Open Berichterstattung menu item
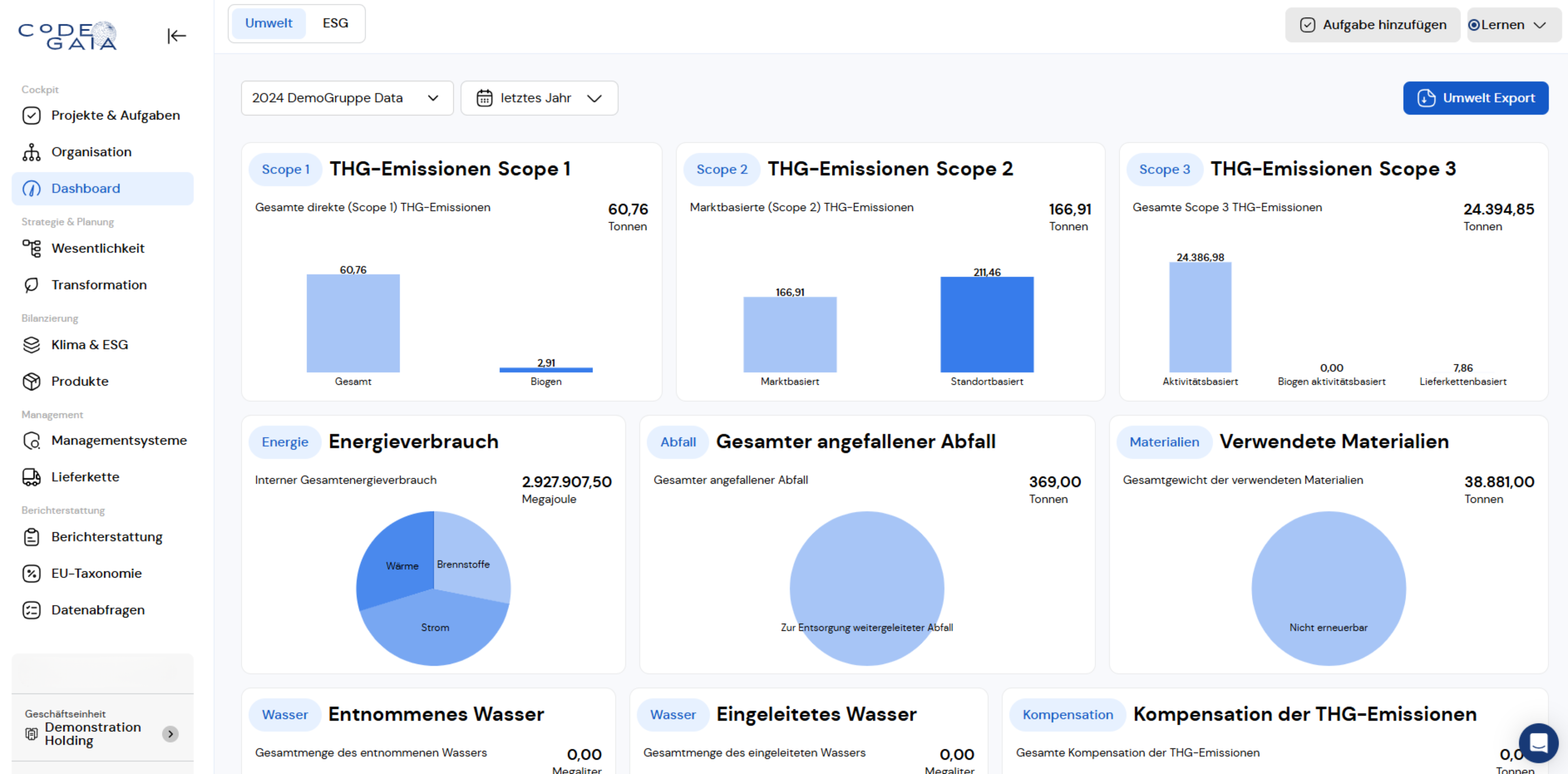 click(x=106, y=536)
